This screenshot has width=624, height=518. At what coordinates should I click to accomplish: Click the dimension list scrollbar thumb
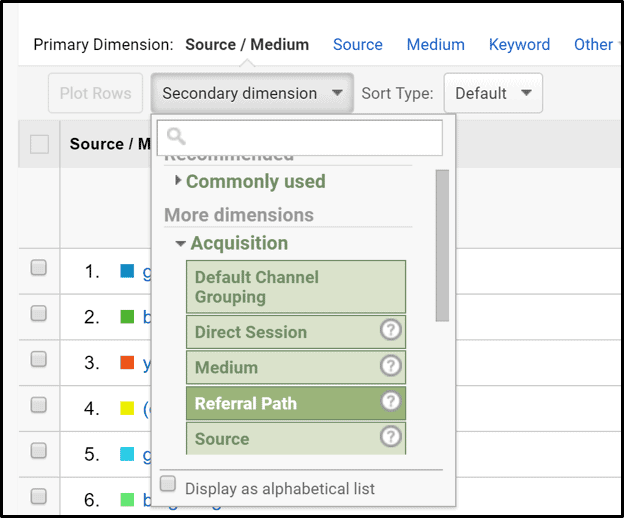[442, 245]
